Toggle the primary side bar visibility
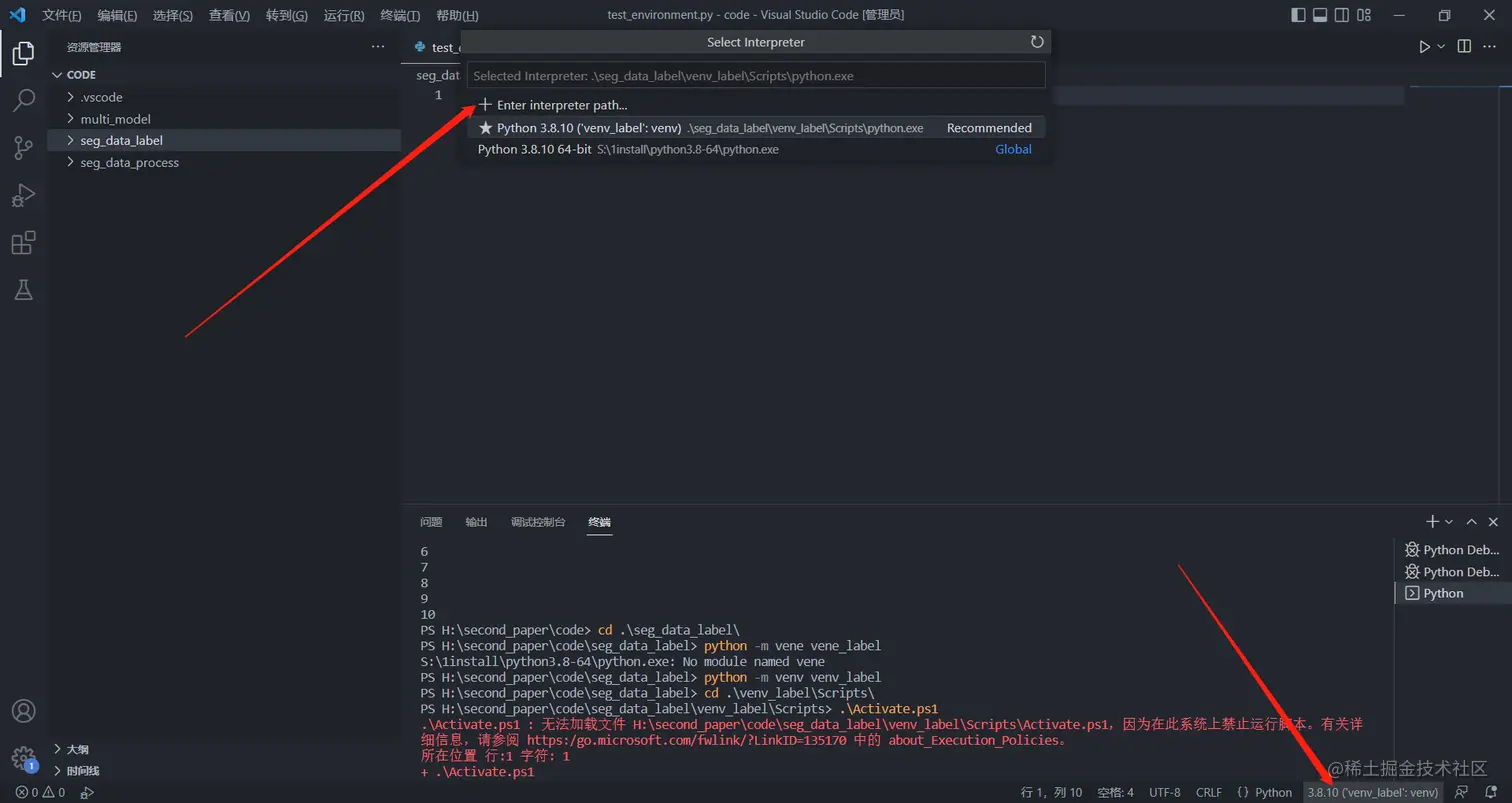Image resolution: width=1512 pixels, height=803 pixels. (x=1298, y=15)
